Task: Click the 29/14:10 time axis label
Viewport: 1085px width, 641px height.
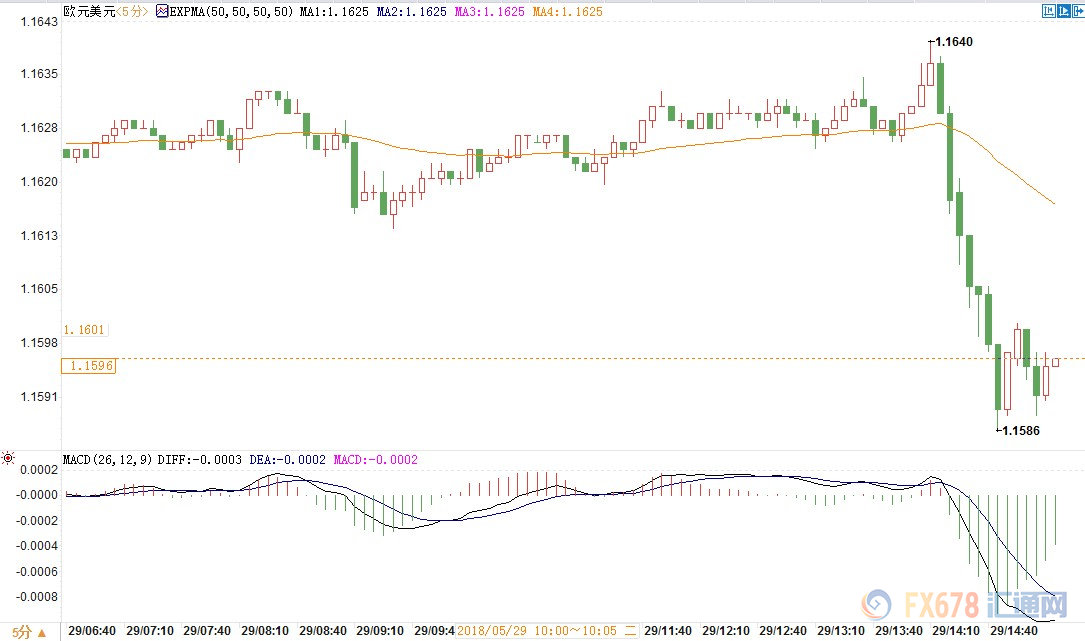Action: point(956,631)
